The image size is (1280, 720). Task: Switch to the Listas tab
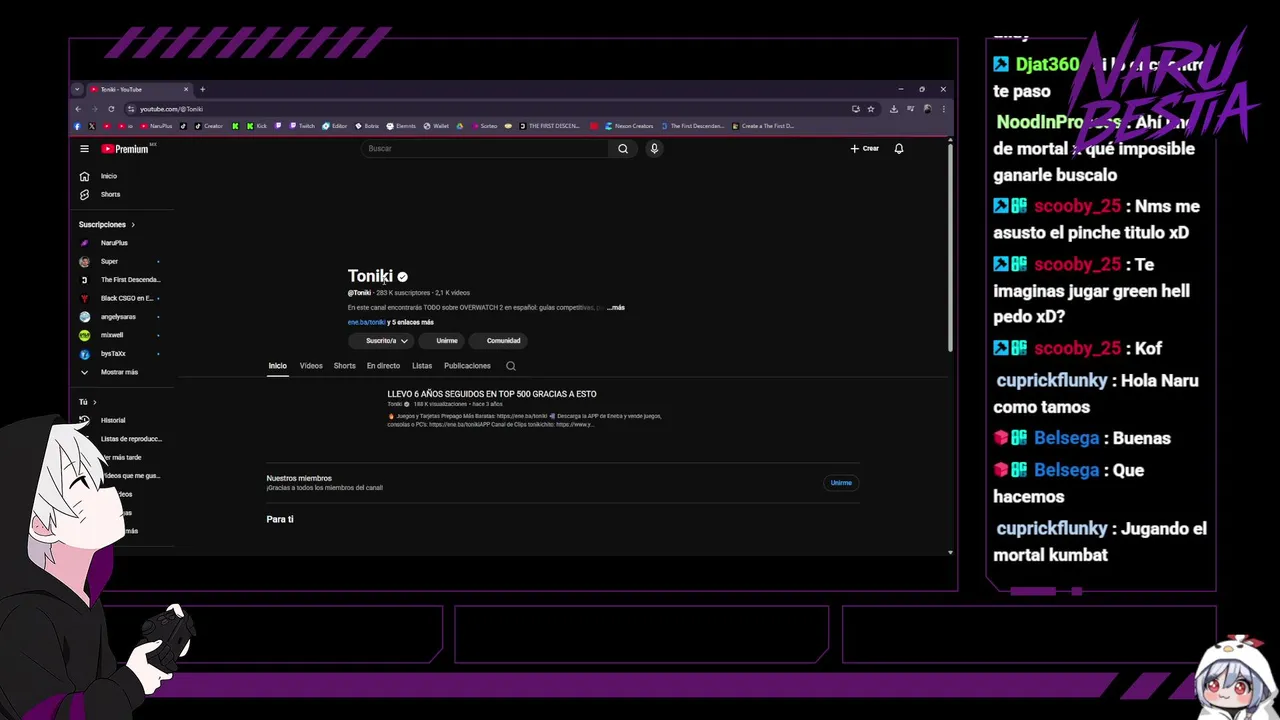[x=422, y=366]
